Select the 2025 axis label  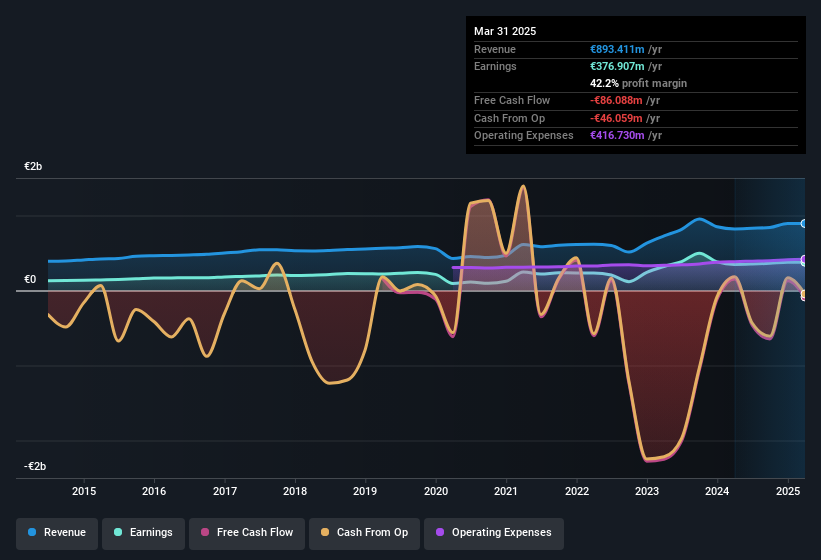tap(787, 491)
